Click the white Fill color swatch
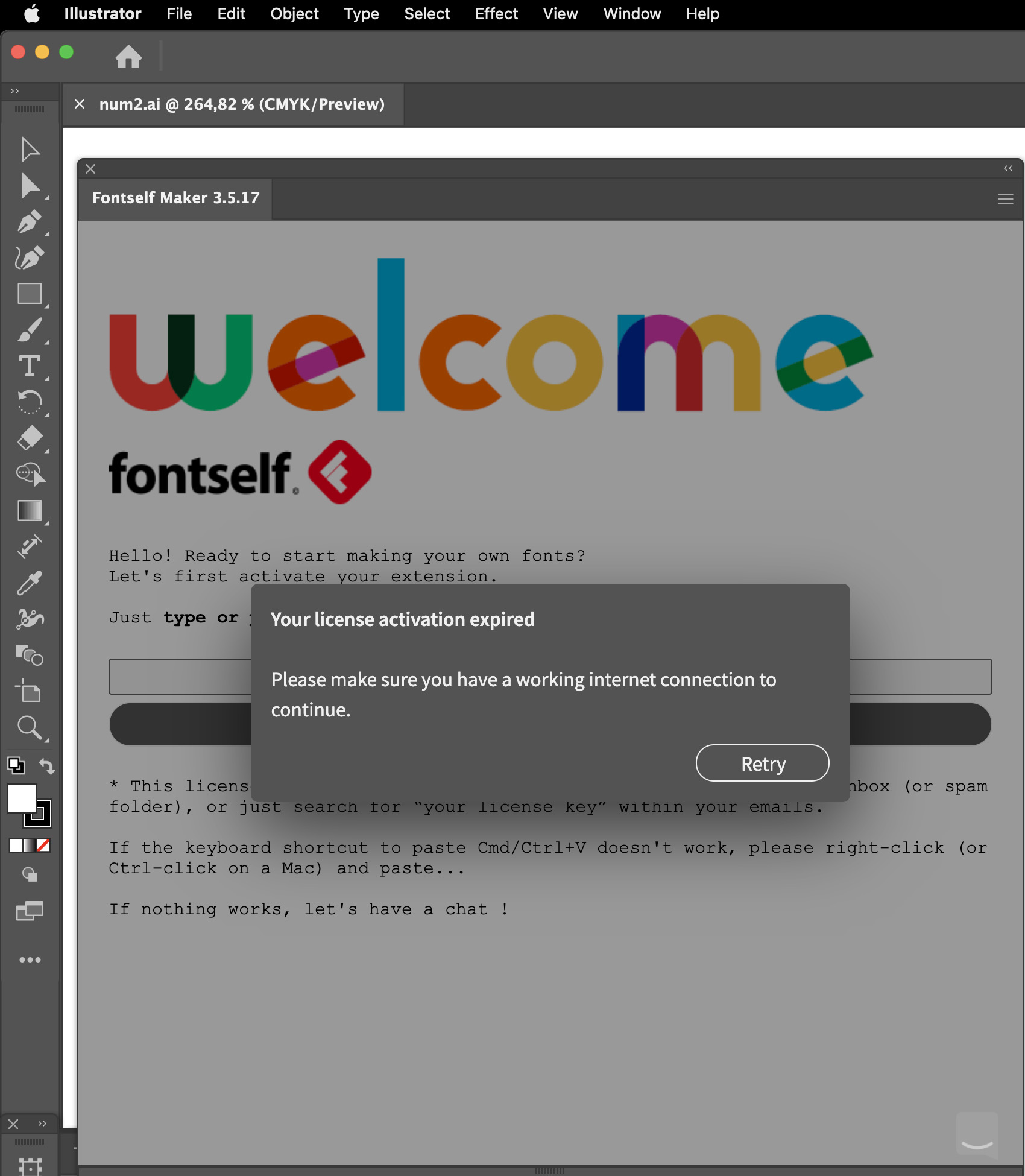This screenshot has width=1025, height=1176. 21,798
